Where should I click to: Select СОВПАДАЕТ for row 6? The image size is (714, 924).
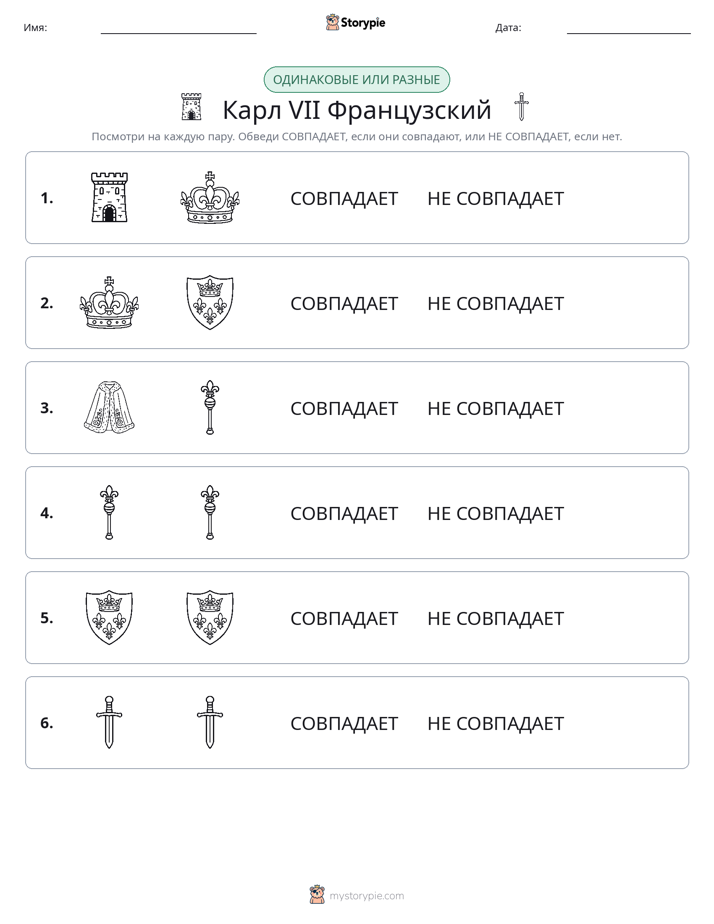(344, 723)
